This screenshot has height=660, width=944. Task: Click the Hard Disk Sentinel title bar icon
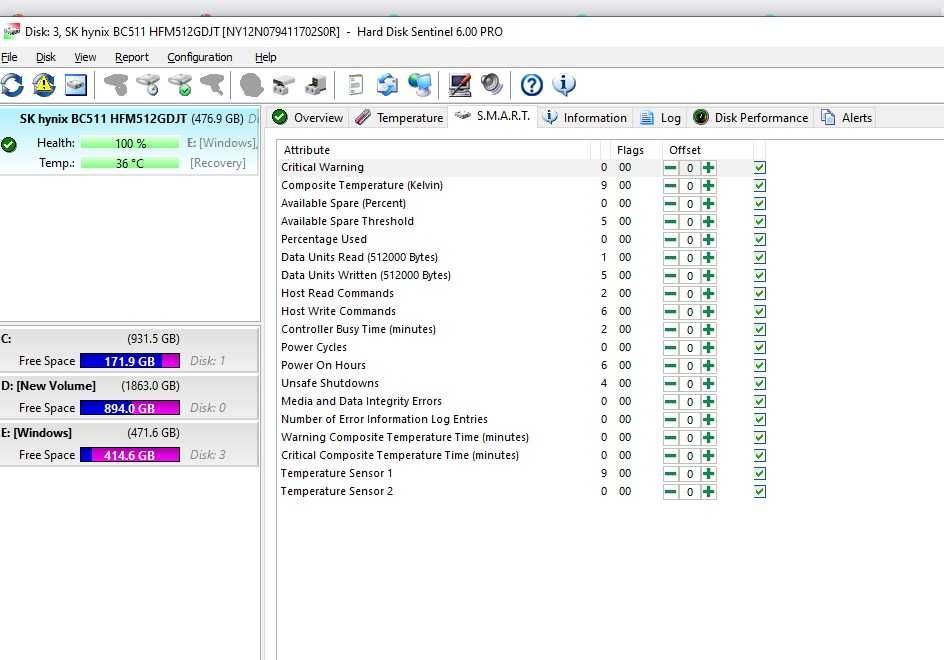point(11,31)
